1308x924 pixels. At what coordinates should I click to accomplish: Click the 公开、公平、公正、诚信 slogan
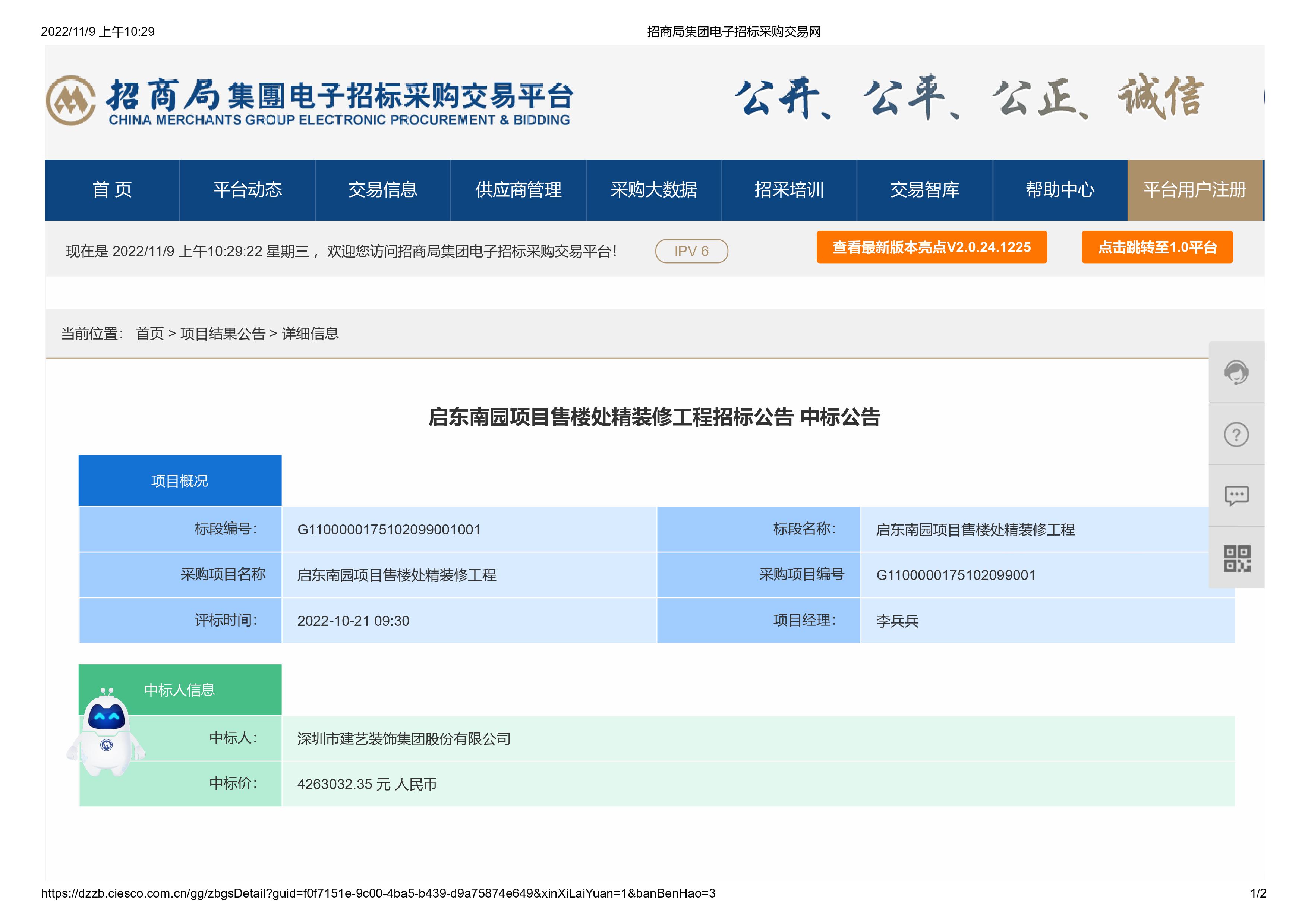968,97
